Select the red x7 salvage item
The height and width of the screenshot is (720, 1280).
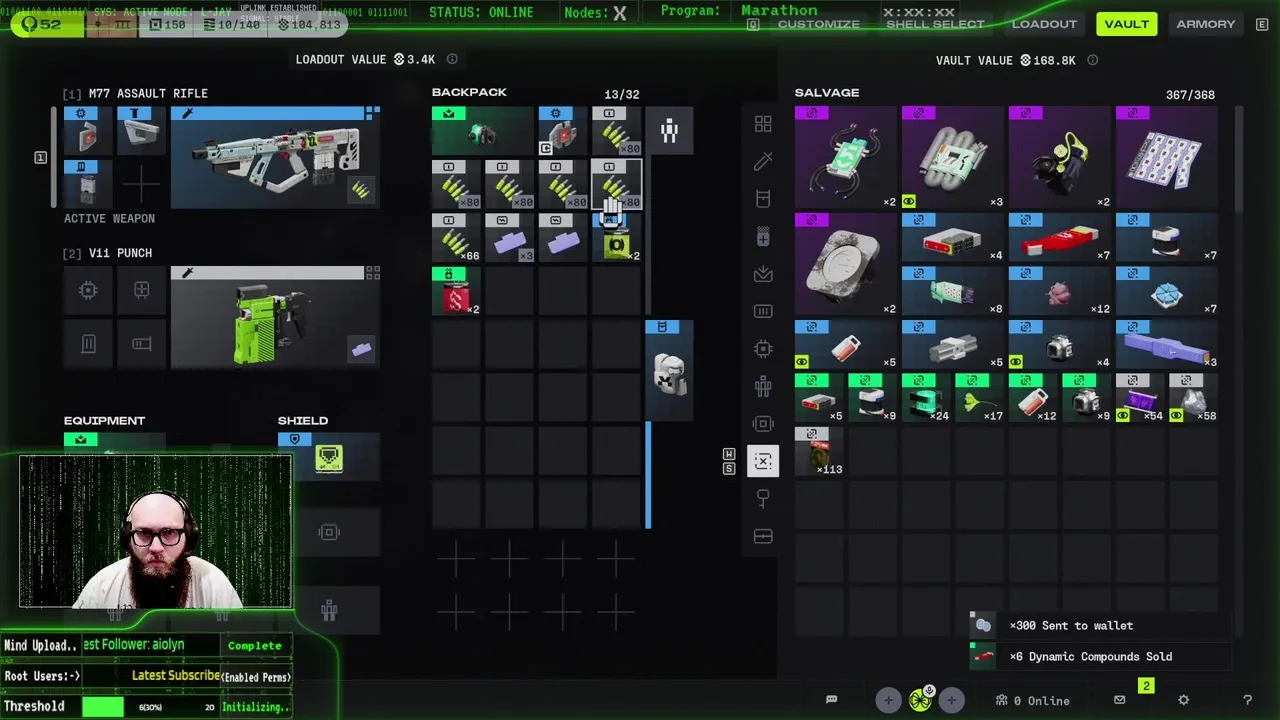[1059, 238]
